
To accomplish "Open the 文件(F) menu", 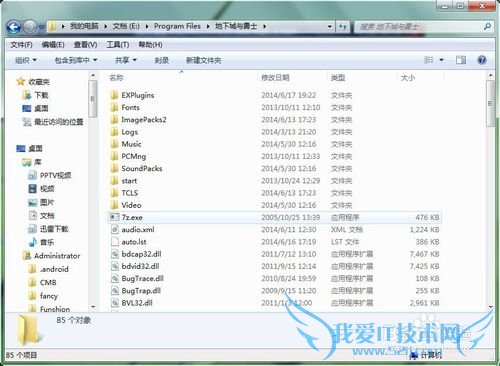I will [21, 45].
